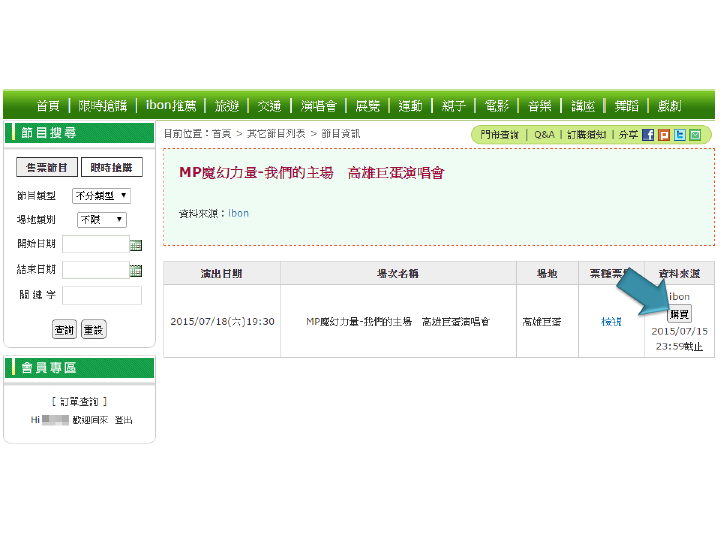Share this page on Facebook

(648, 134)
